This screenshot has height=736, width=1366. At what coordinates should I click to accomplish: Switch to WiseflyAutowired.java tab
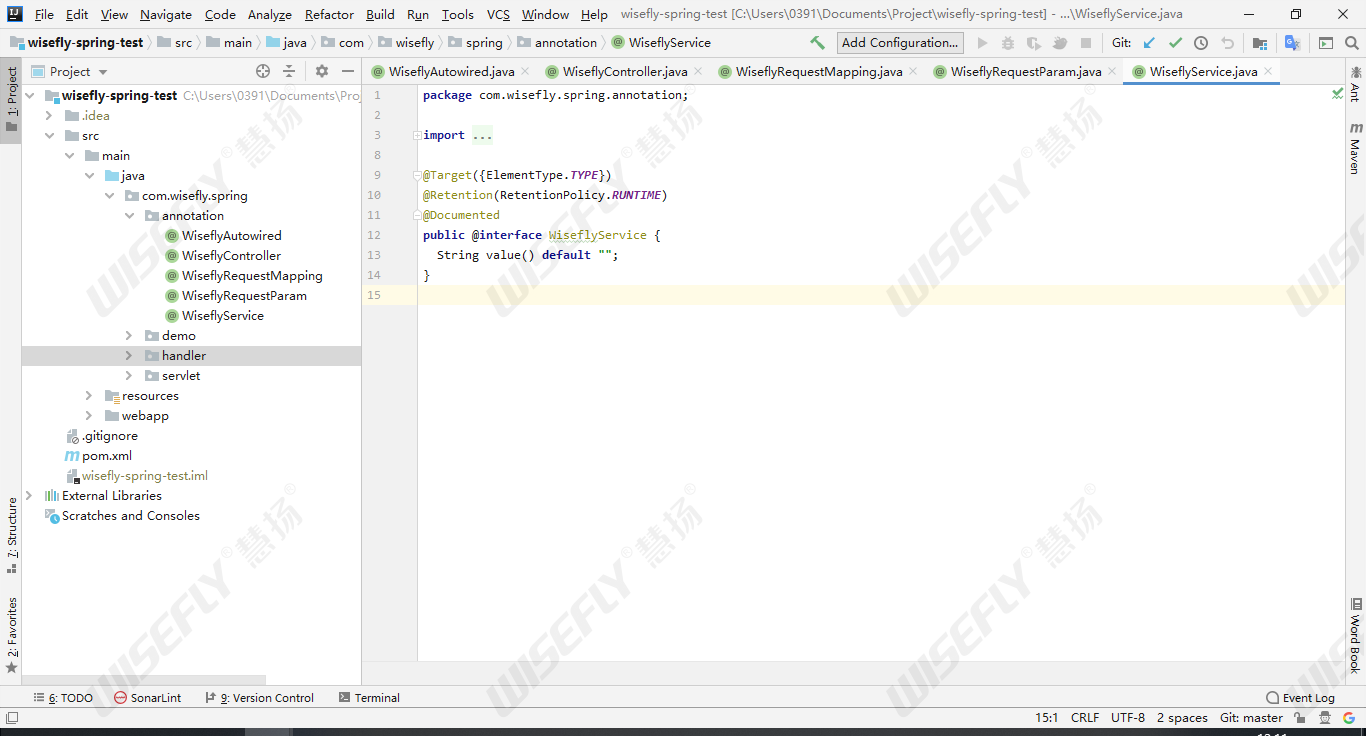(451, 72)
